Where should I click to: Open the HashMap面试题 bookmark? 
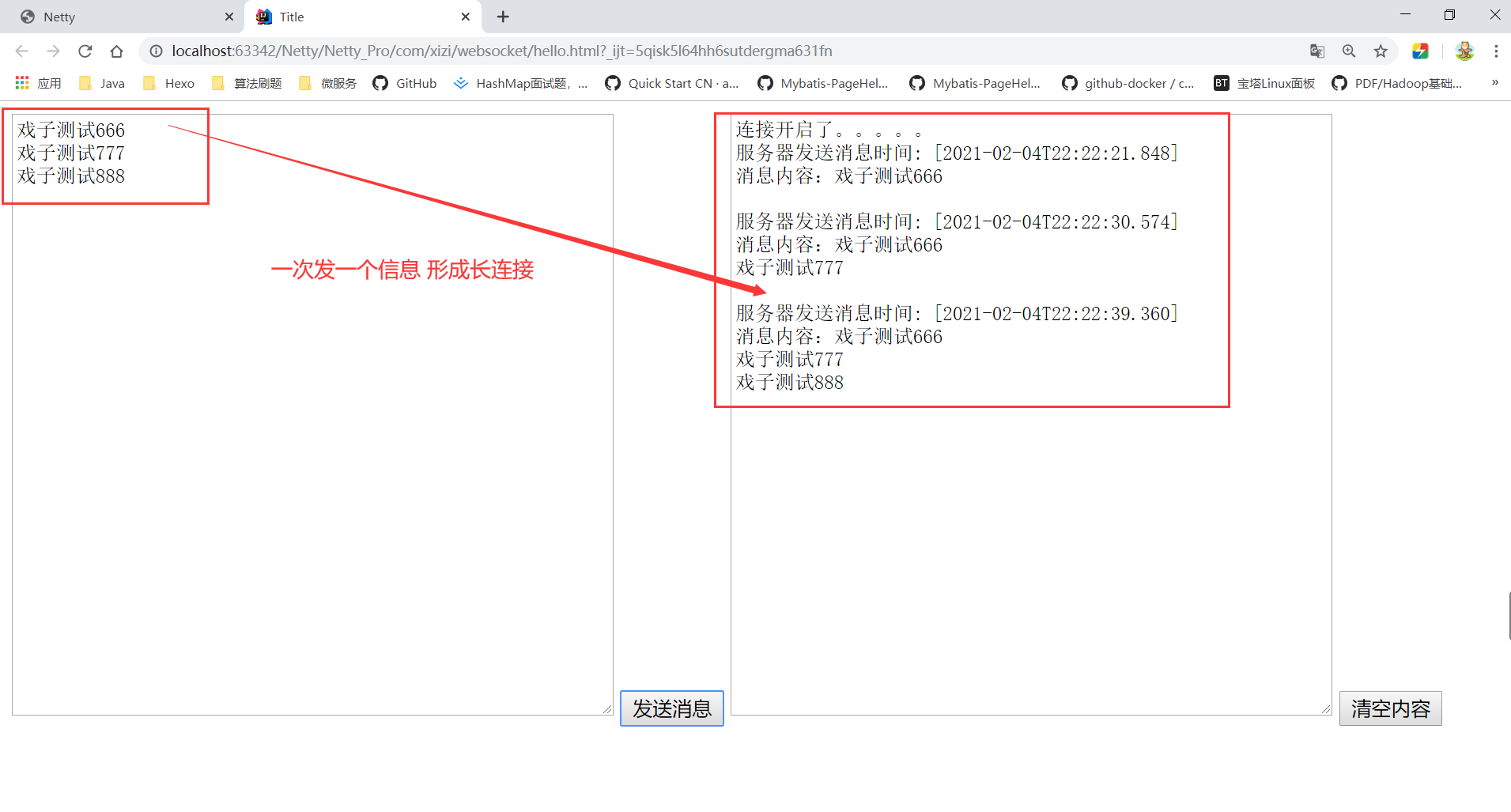(521, 83)
